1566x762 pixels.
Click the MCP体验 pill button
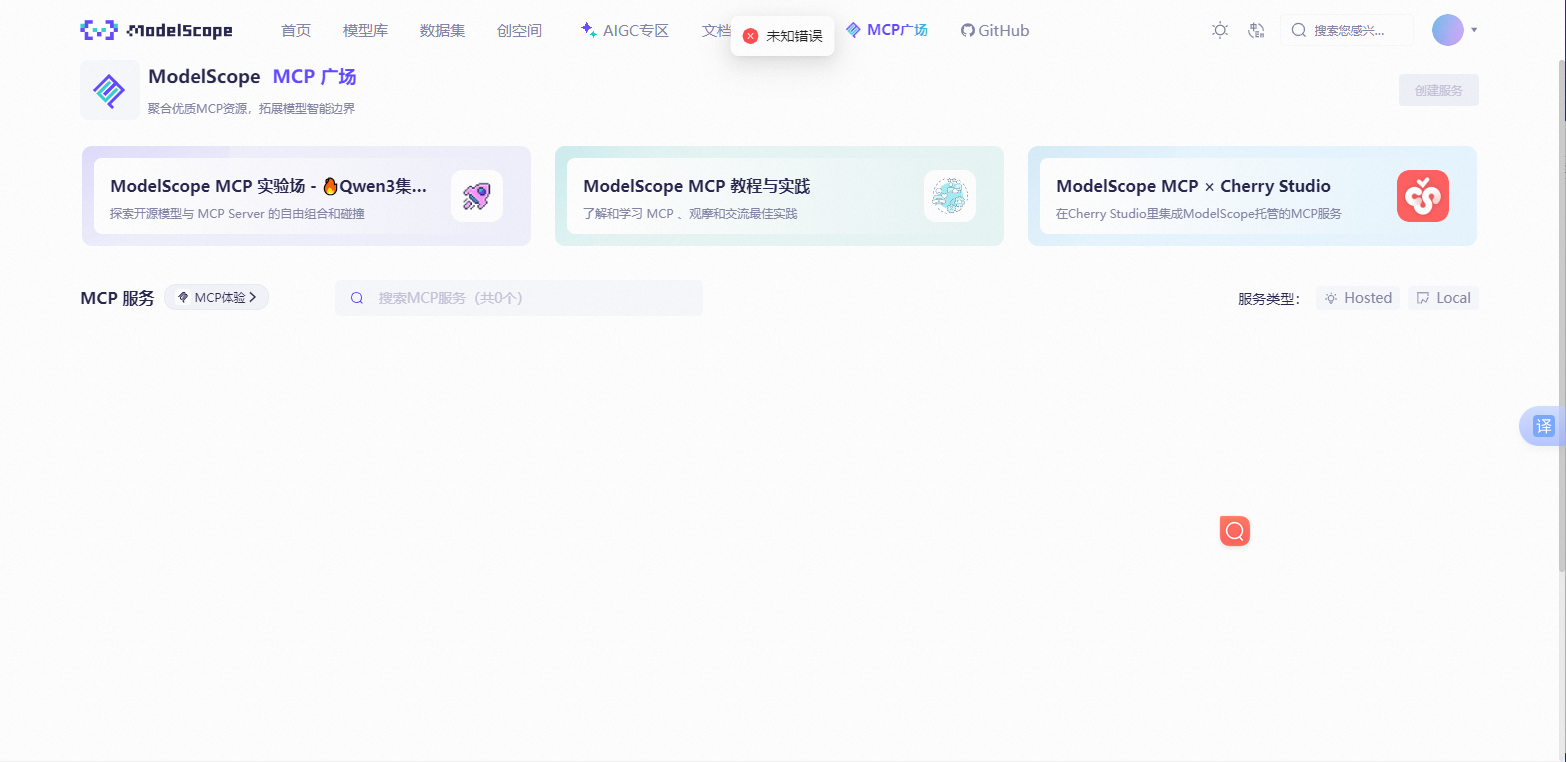pyautogui.click(x=217, y=297)
